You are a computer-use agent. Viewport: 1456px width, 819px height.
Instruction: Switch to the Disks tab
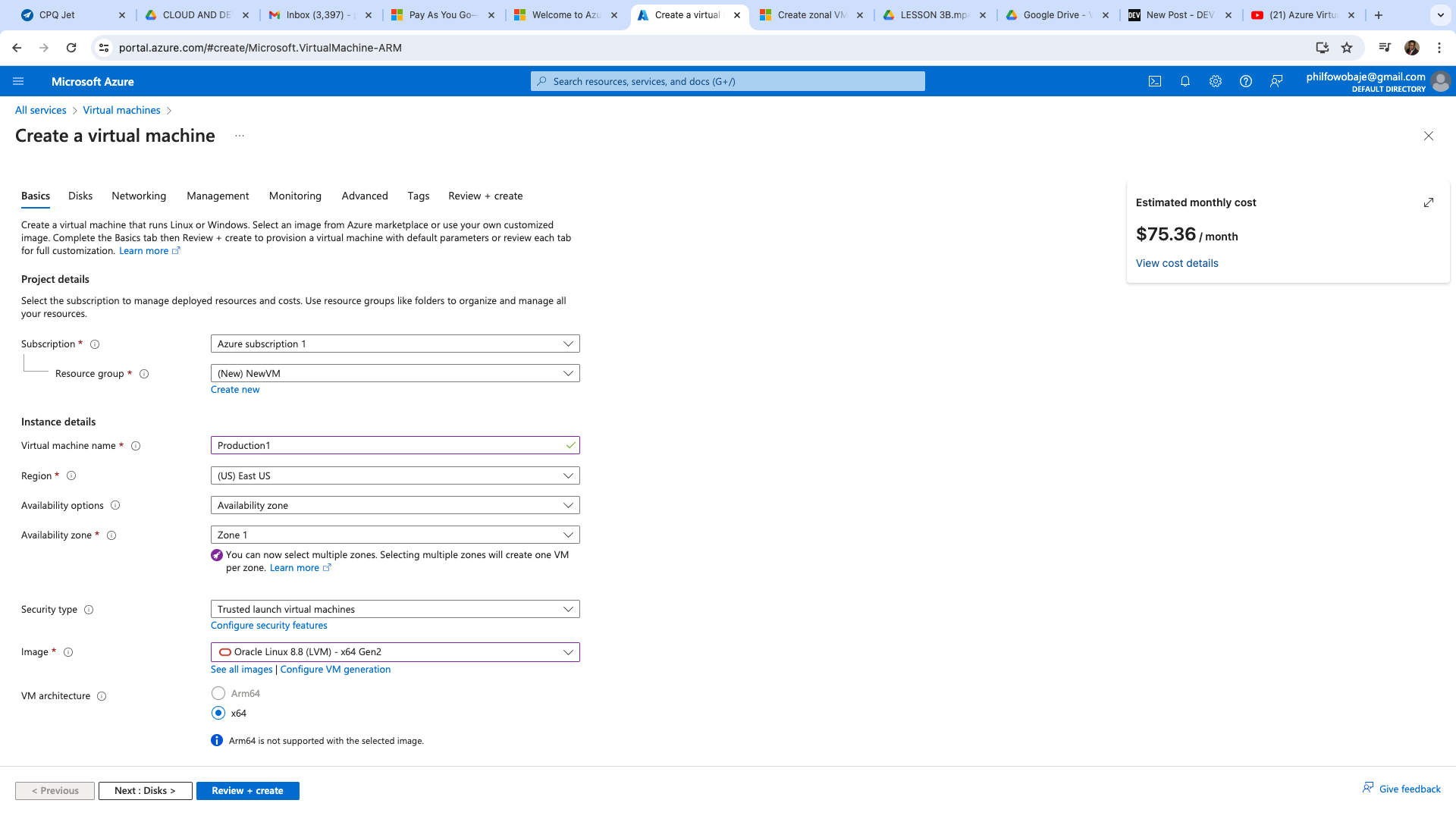point(80,196)
